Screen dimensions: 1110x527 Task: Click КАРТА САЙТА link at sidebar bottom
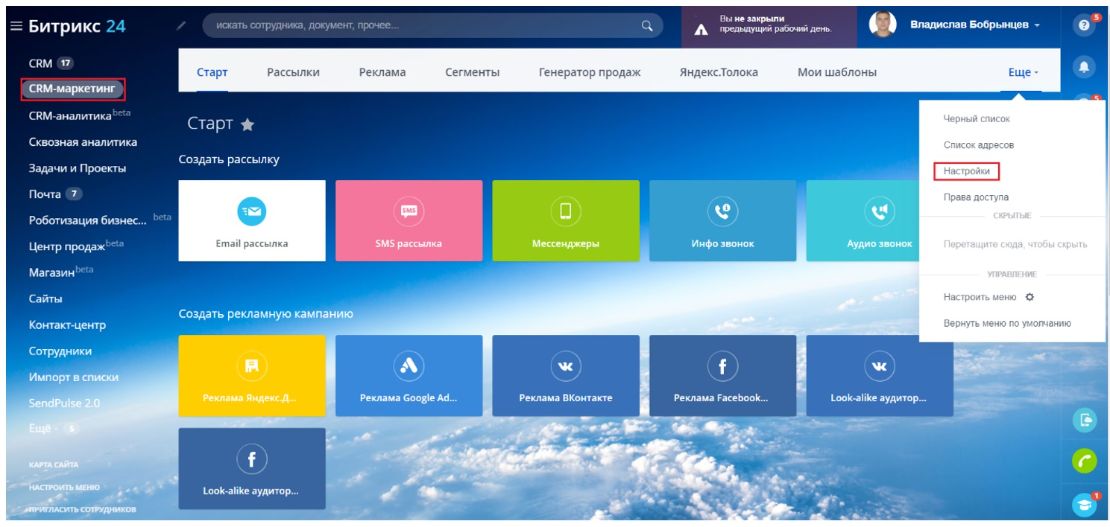click(x=54, y=465)
